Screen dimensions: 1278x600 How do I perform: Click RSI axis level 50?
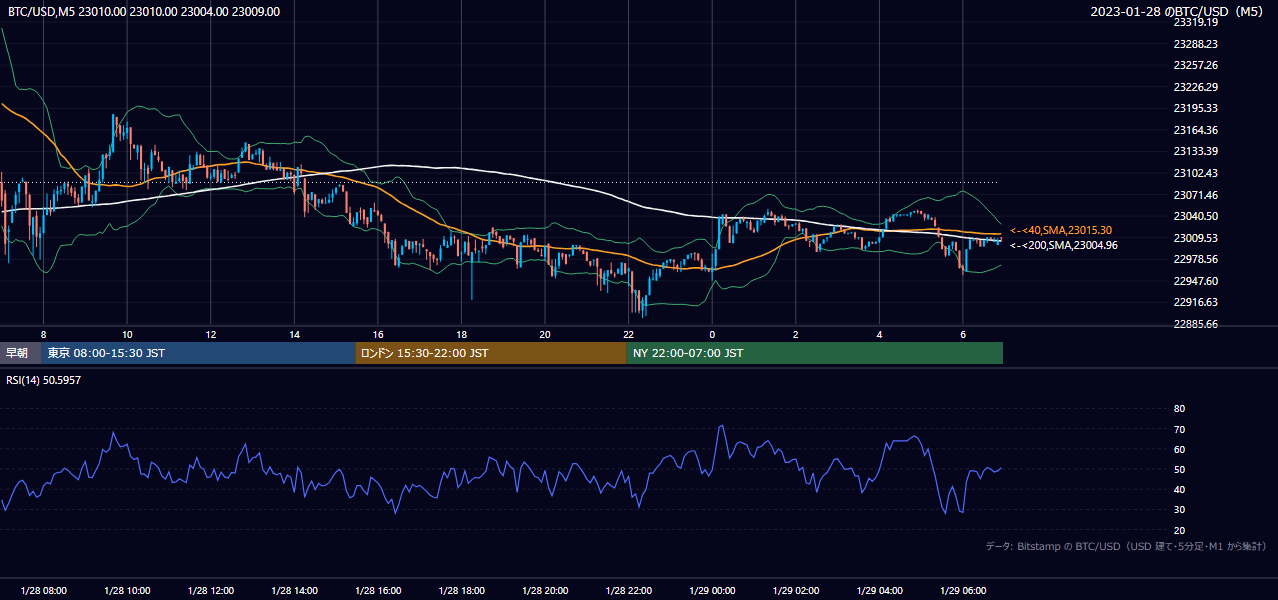point(1179,469)
